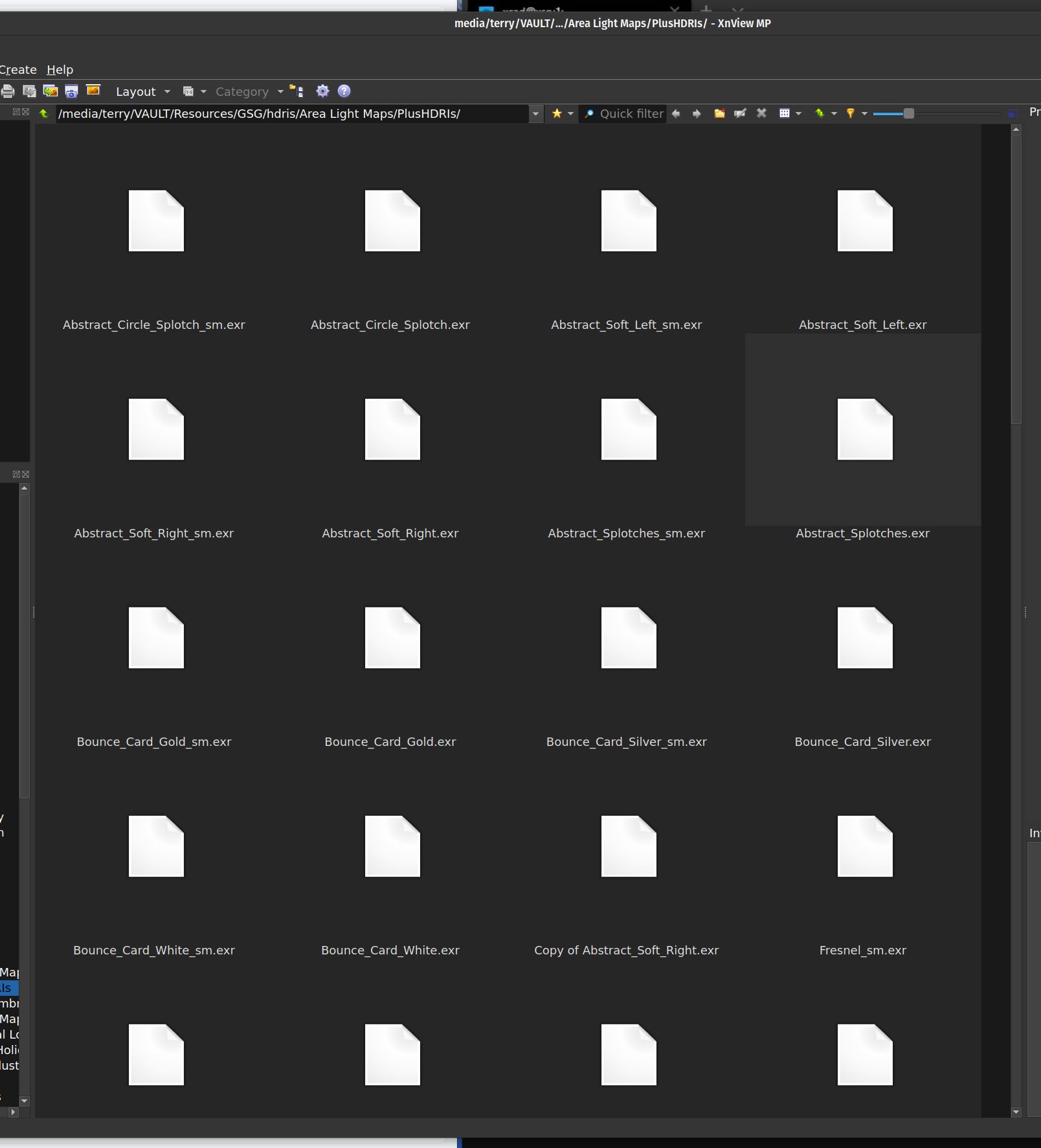This screenshot has width=1041, height=1148.
Task: Navigate forward with the right arrow
Action: (x=697, y=114)
